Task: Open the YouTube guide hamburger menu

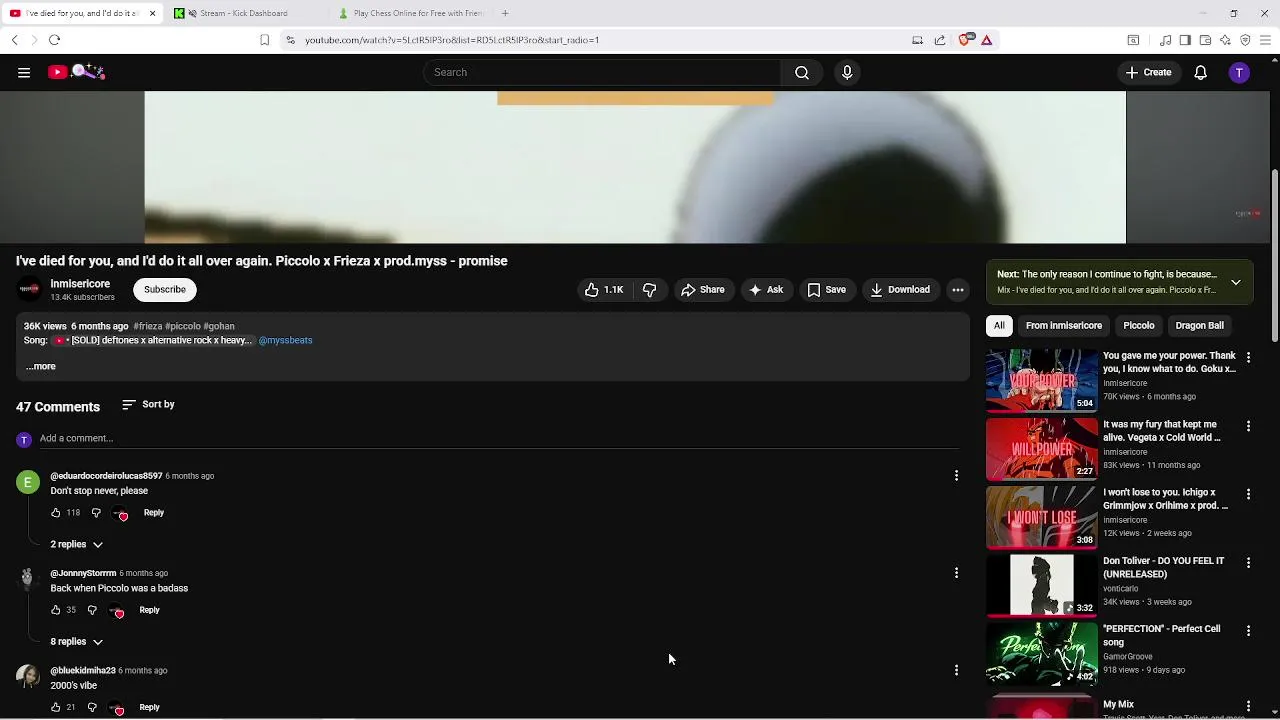Action: (x=24, y=72)
